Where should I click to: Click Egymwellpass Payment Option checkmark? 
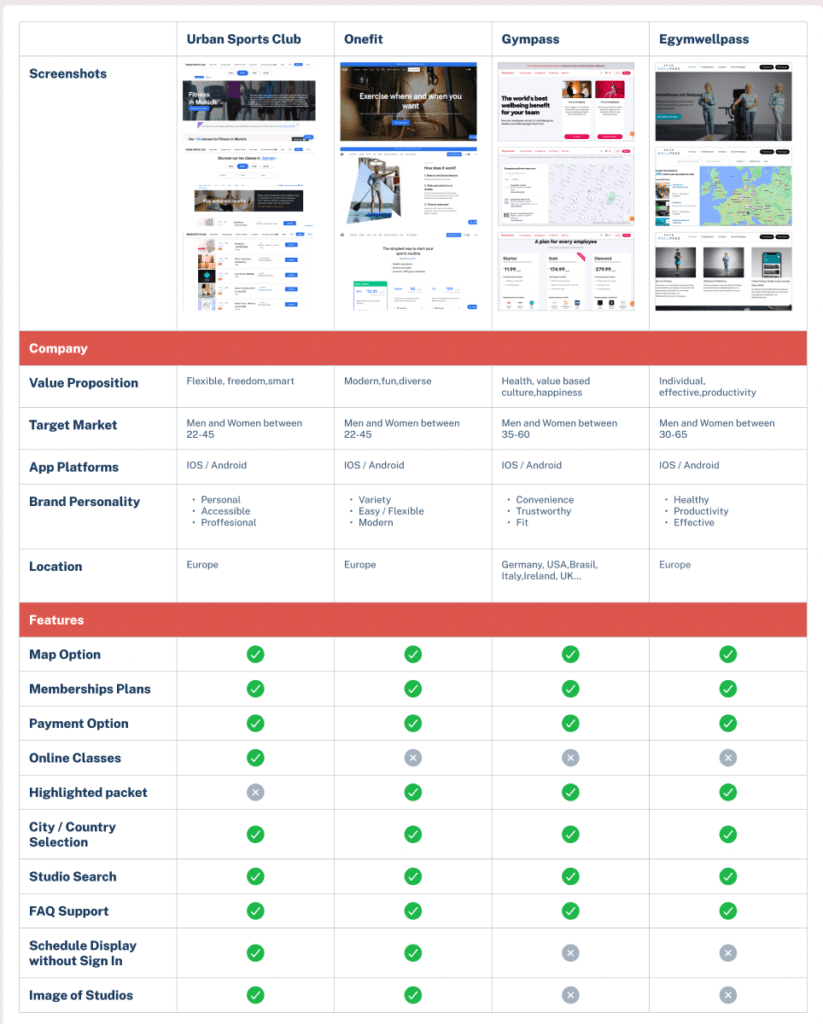(x=728, y=724)
